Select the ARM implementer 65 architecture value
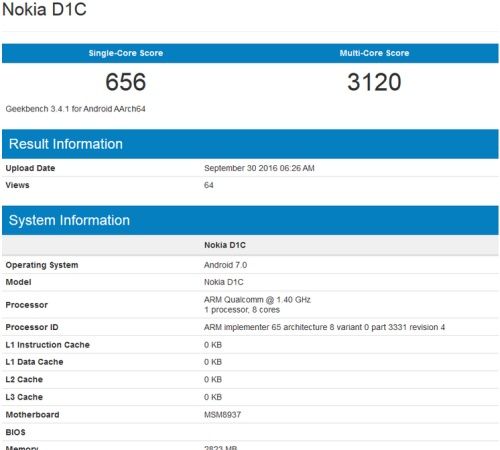 click(x=324, y=327)
